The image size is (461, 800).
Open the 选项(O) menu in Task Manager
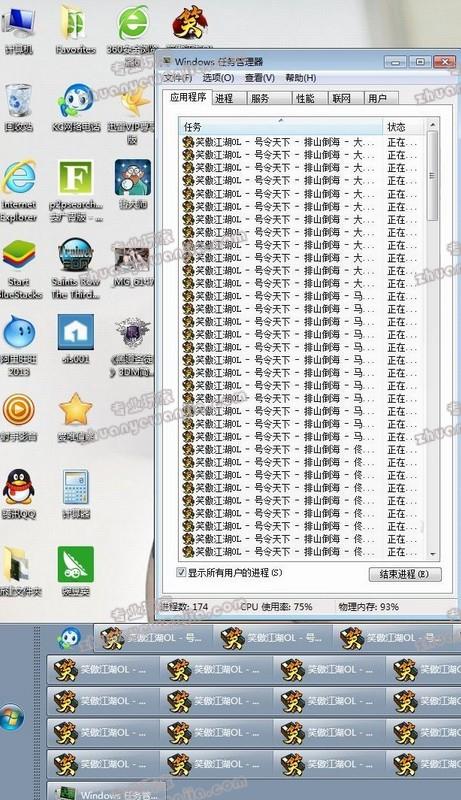coord(218,78)
